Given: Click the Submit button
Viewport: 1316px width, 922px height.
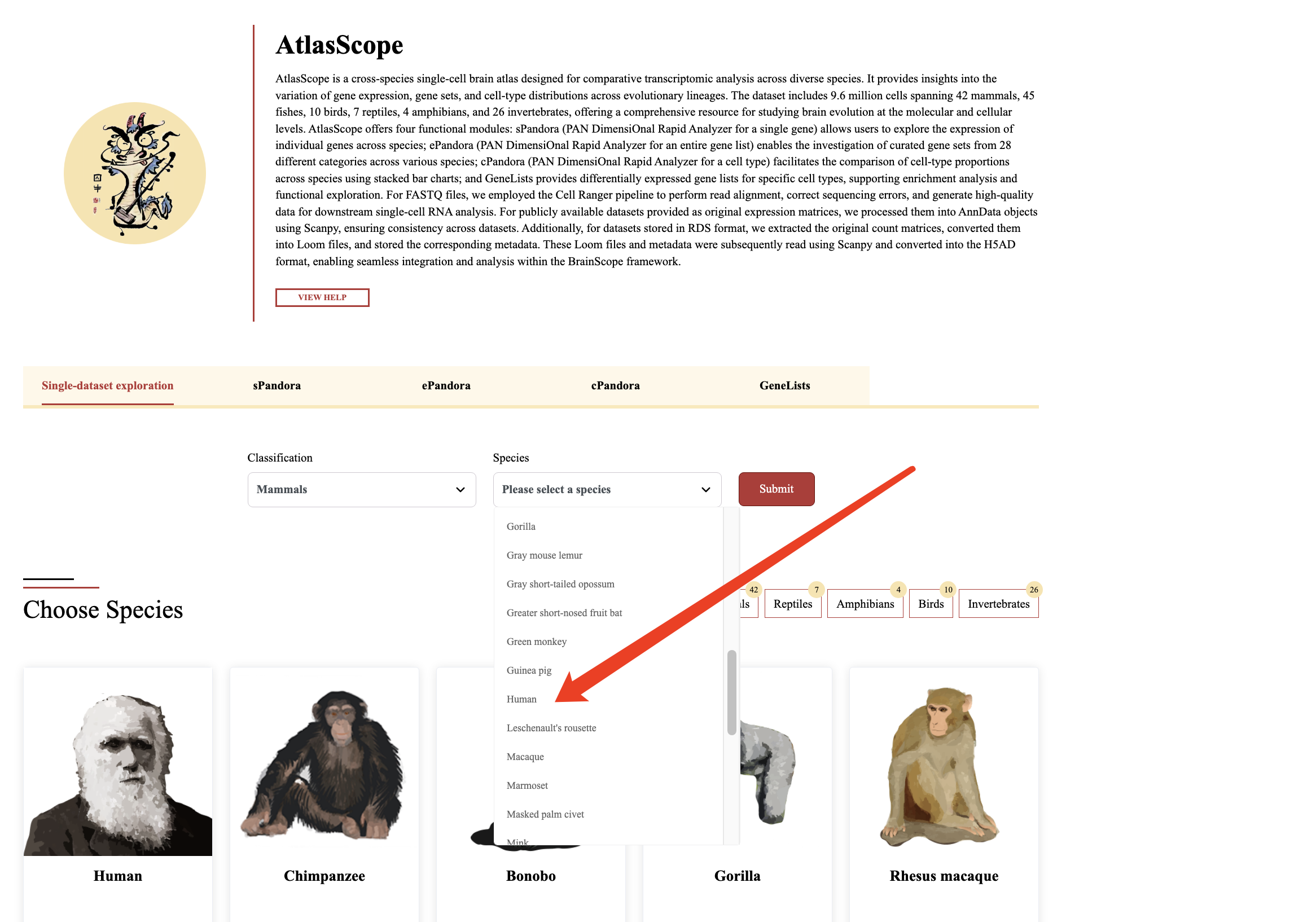Looking at the screenshot, I should coord(776,489).
